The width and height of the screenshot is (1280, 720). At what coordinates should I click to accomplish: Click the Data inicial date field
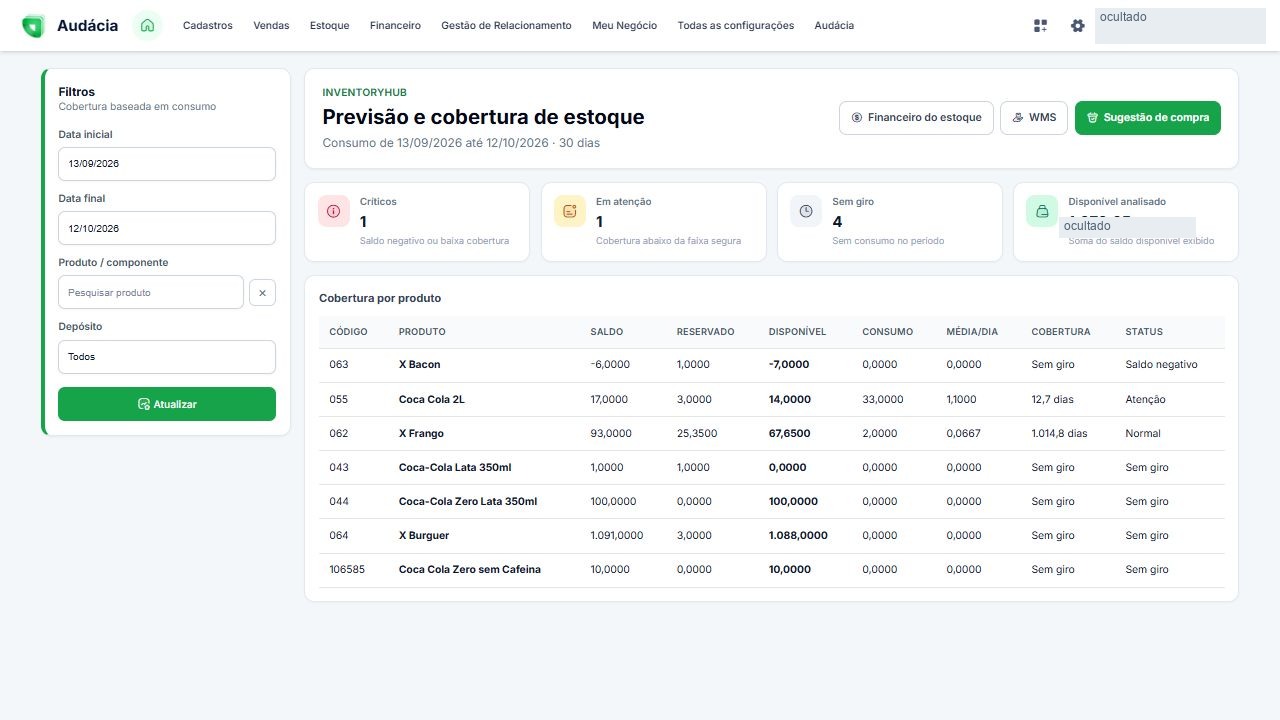[167, 164]
